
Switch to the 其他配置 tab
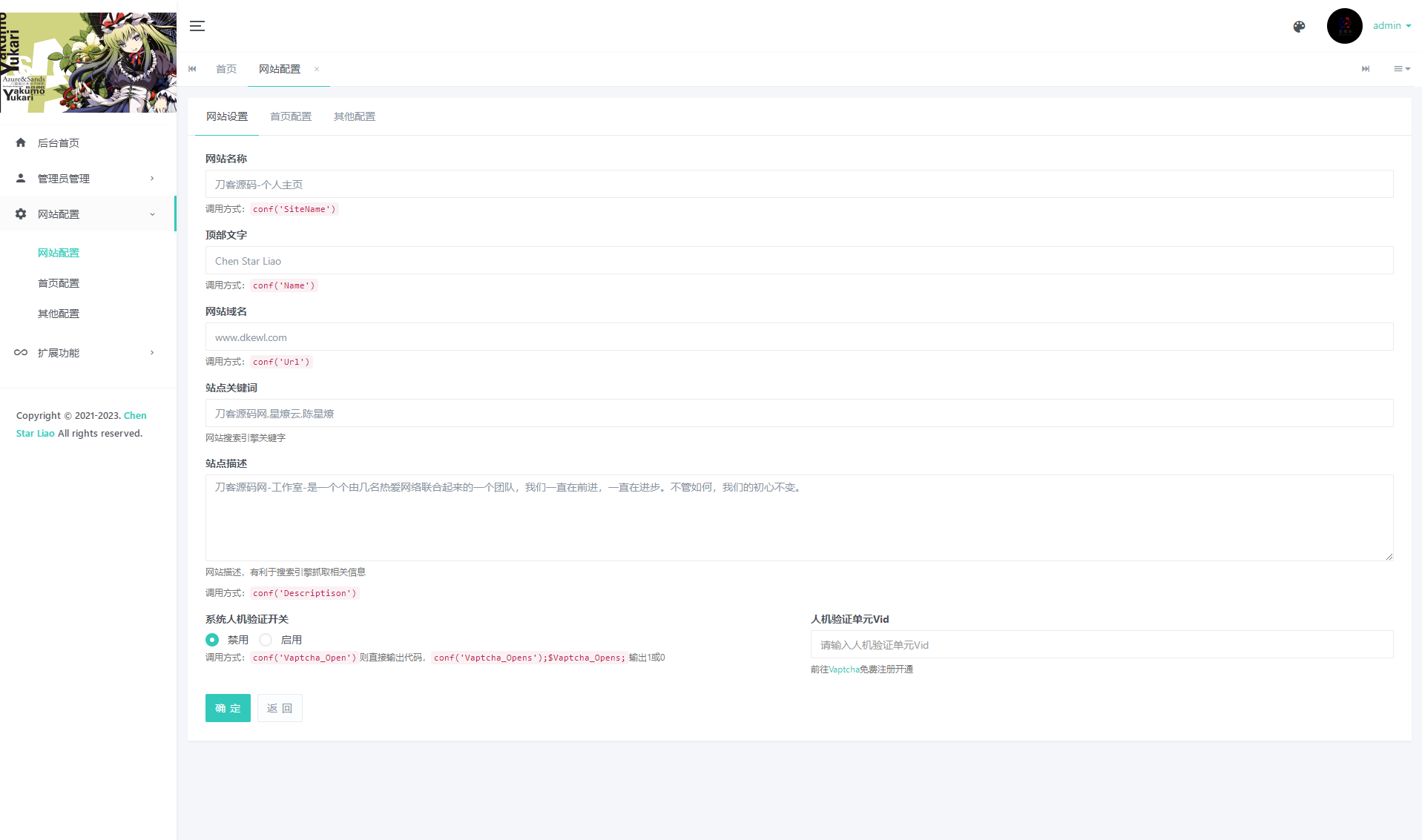355,116
